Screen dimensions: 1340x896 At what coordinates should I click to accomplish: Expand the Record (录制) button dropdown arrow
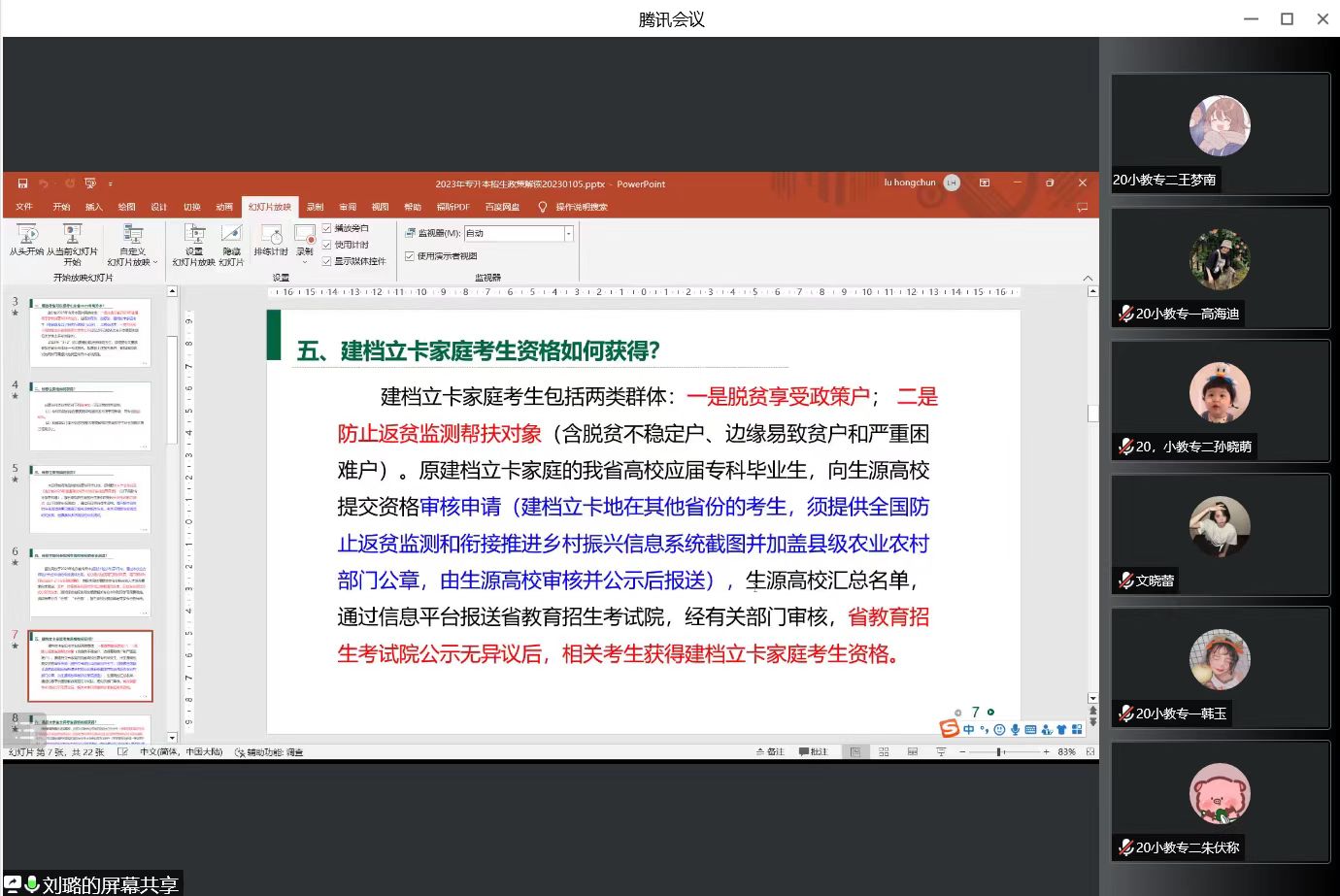(305, 262)
